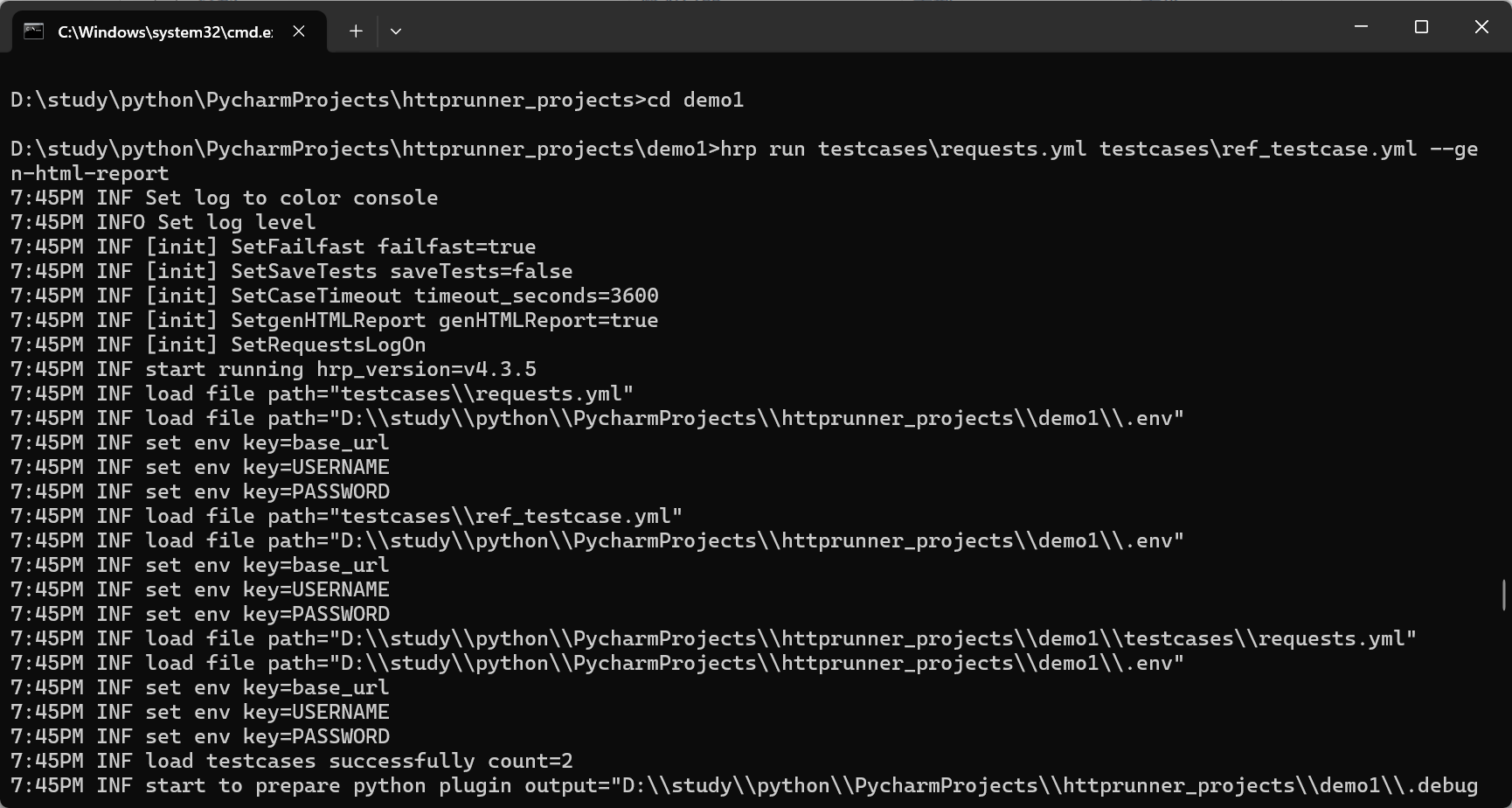Close the C:\Windows\system32\cmd.exe tab

tap(298, 31)
